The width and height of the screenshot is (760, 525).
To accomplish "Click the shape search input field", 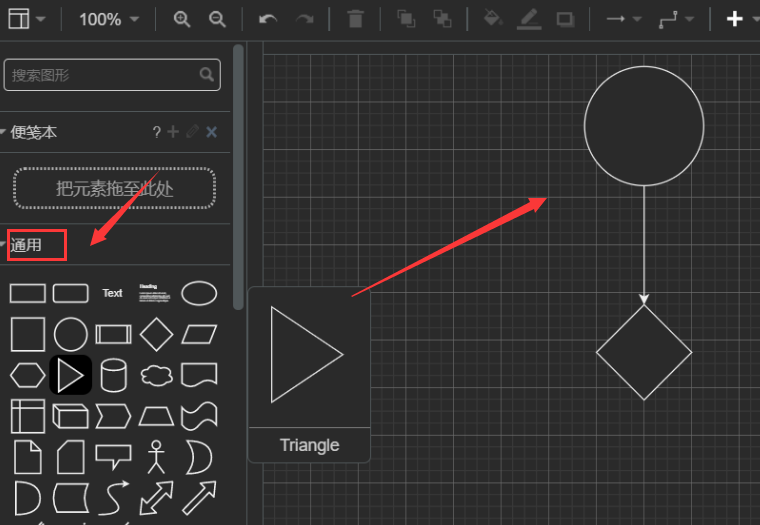I will coord(112,75).
